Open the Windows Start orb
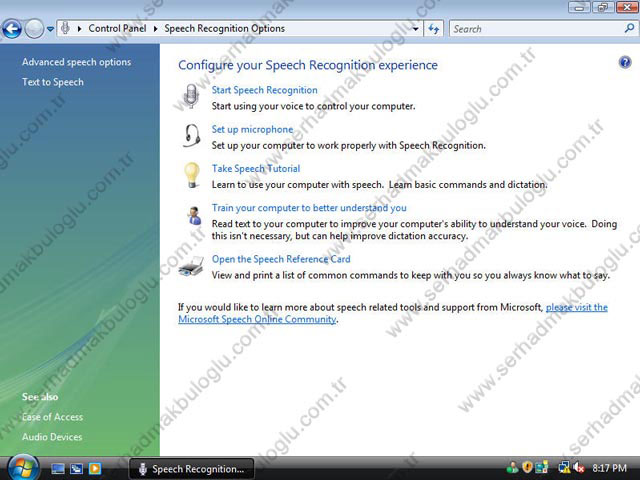The image size is (640, 480). coord(22,467)
